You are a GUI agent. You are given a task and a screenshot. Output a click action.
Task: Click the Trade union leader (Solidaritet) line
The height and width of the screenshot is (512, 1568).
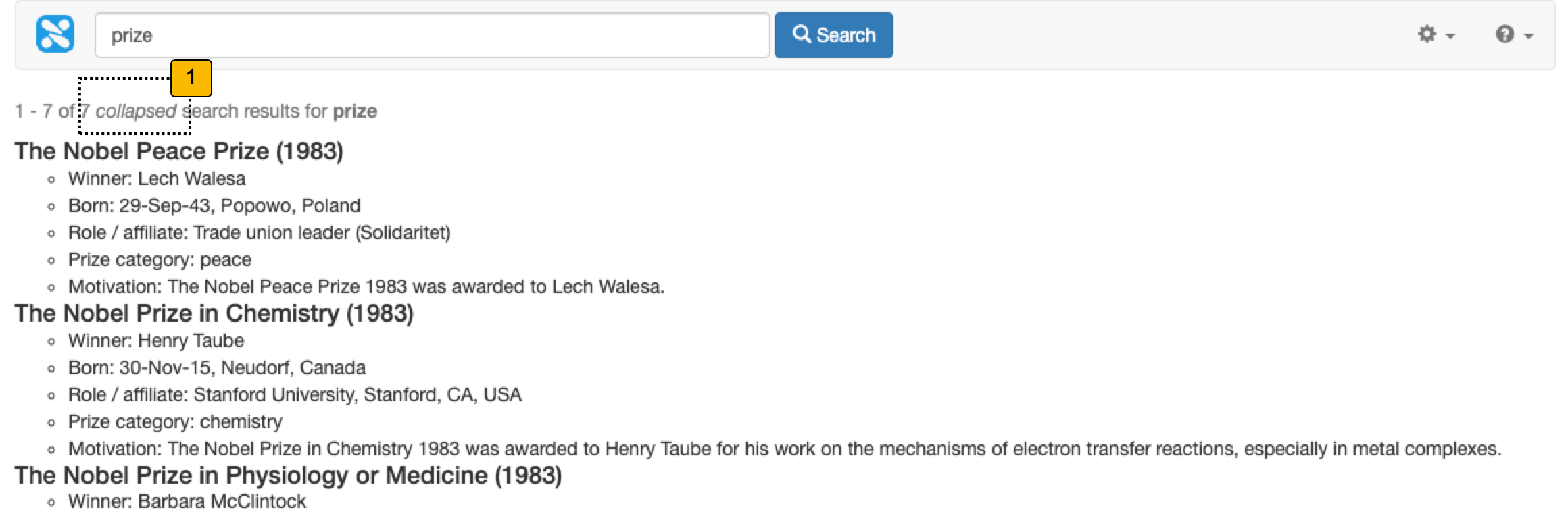coord(259,233)
